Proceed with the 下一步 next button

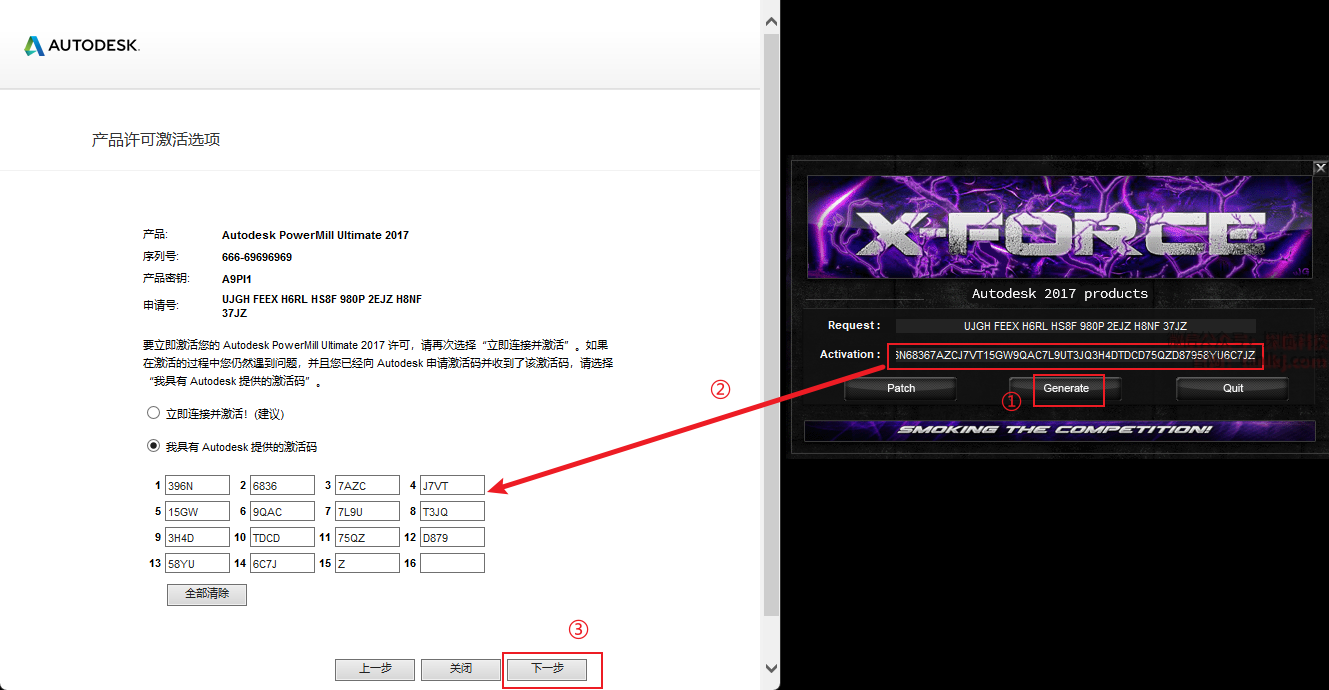pos(547,669)
